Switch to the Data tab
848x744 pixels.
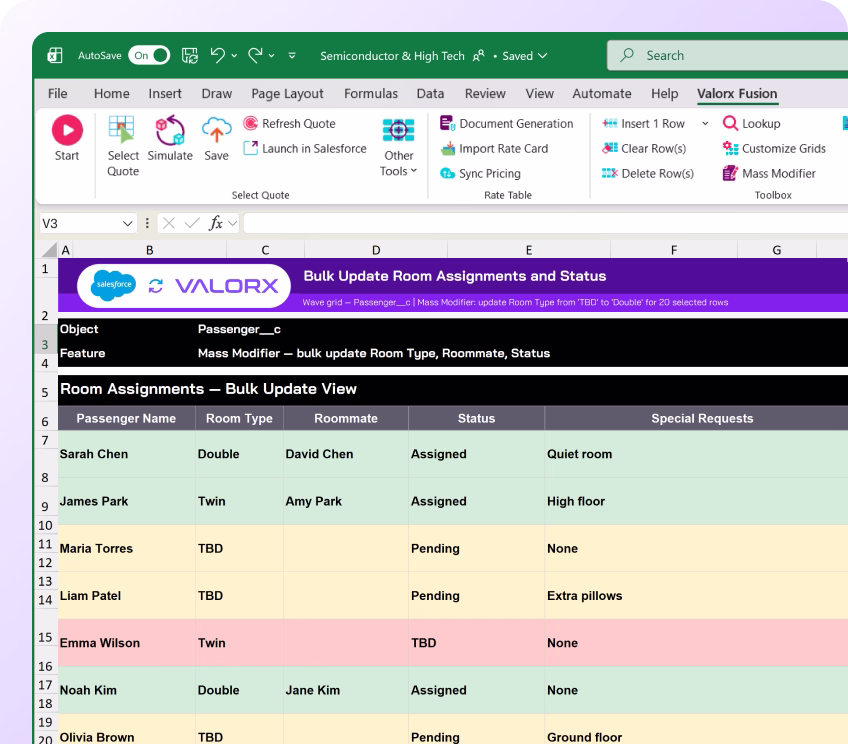point(430,94)
